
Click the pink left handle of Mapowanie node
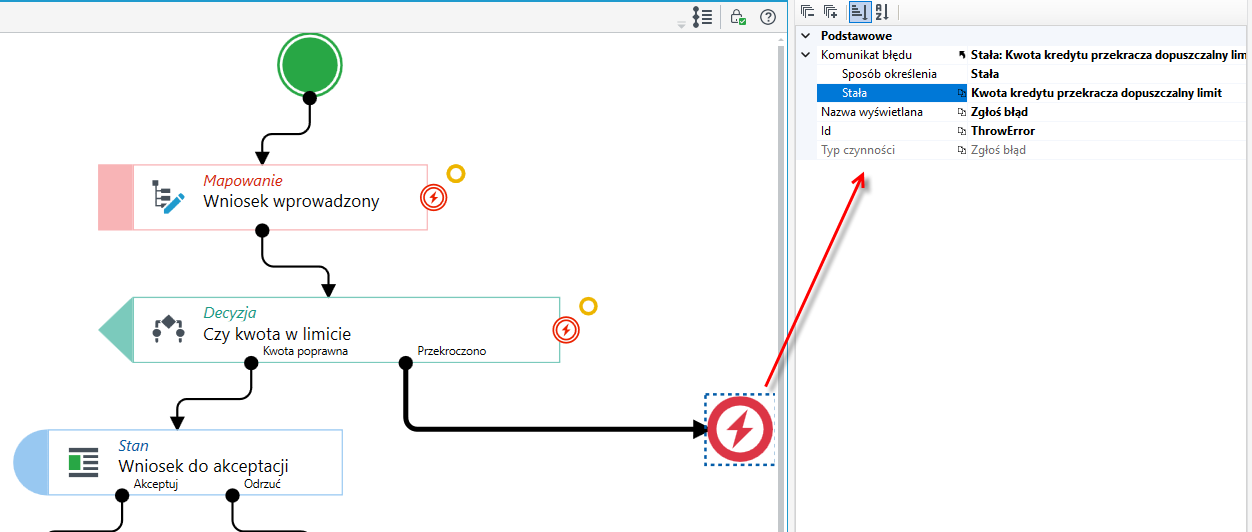pyautogui.click(x=115, y=197)
